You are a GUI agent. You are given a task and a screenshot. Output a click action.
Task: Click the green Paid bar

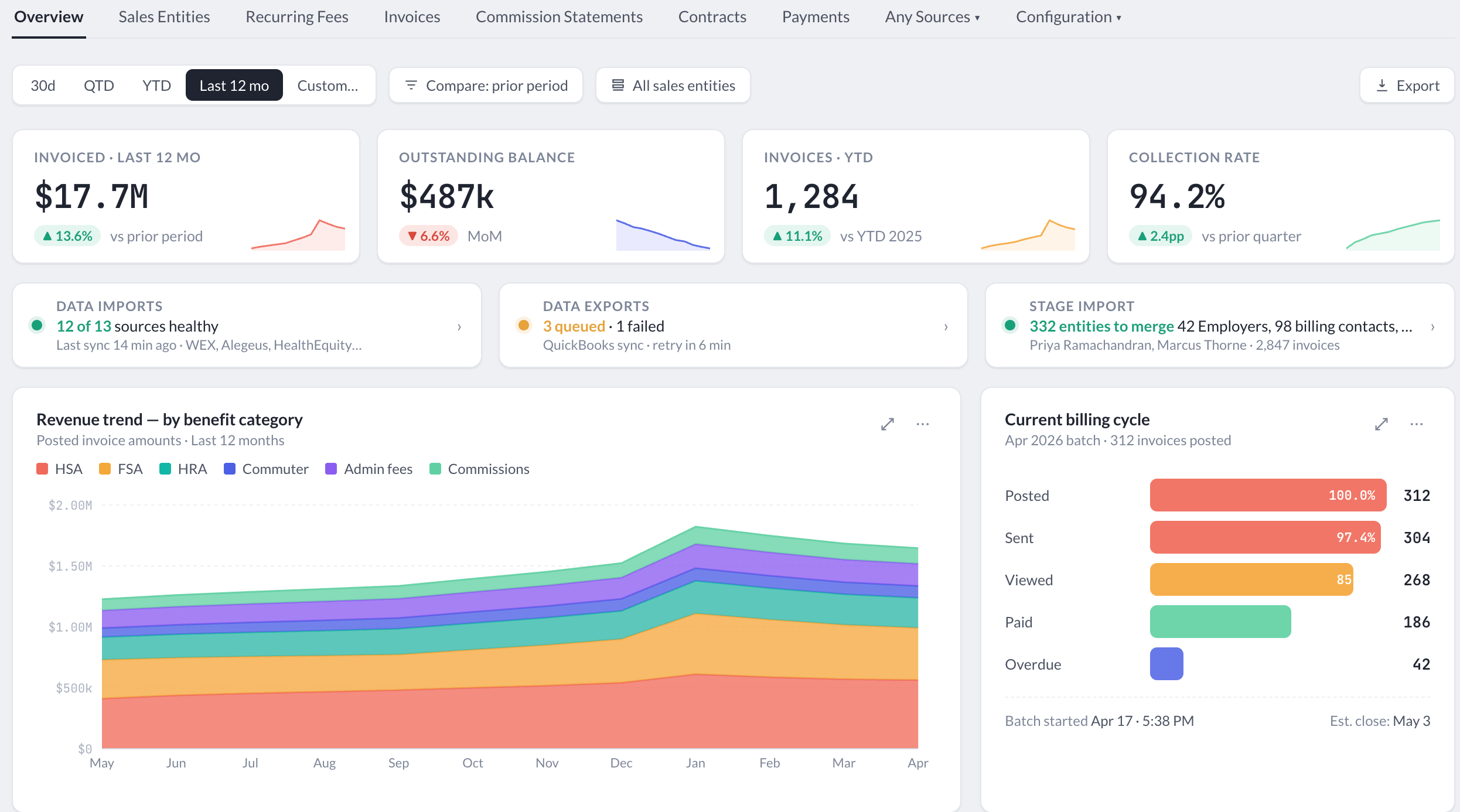1220,622
